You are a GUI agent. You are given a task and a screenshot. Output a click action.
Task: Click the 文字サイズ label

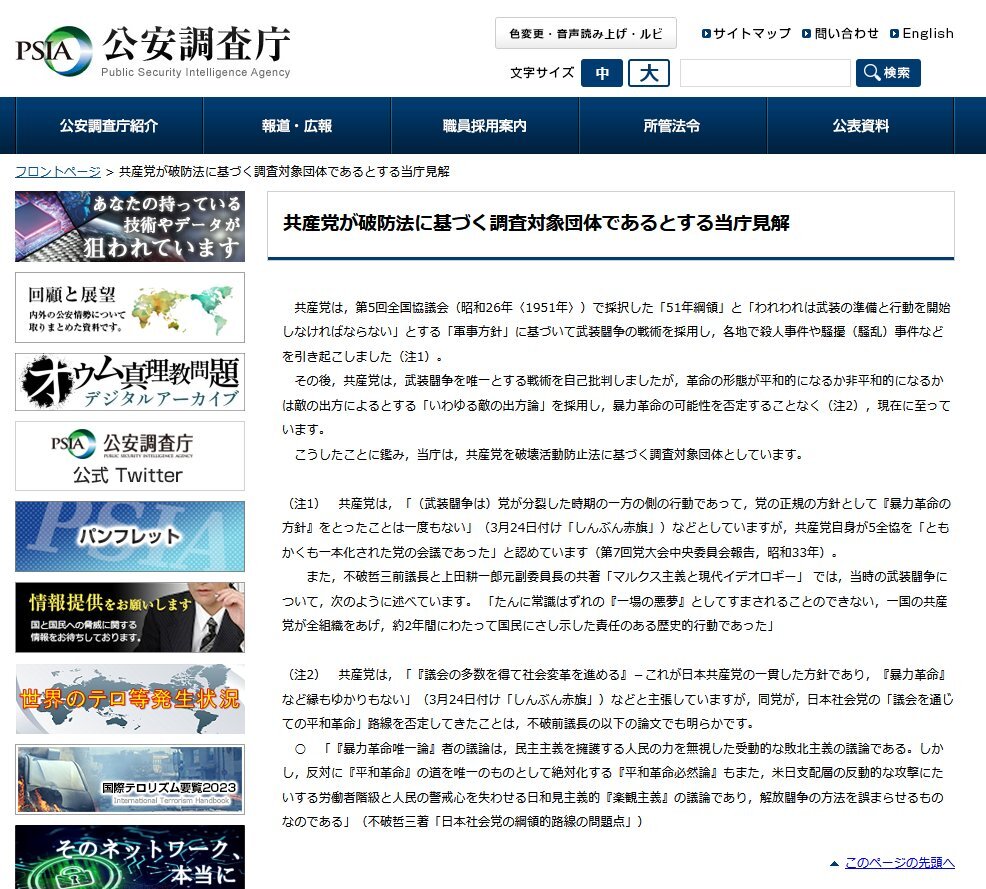[x=542, y=73]
